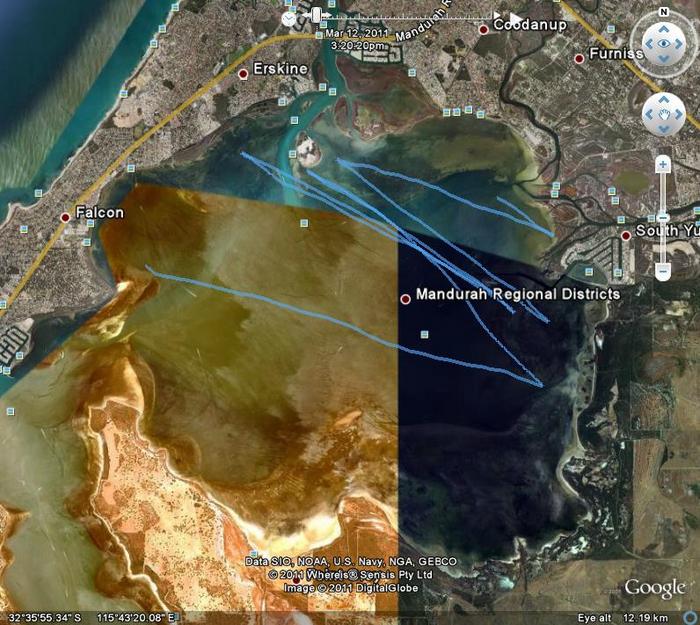The width and height of the screenshot is (700, 625).
Task: Zoom in with the plus button
Action: (663, 164)
